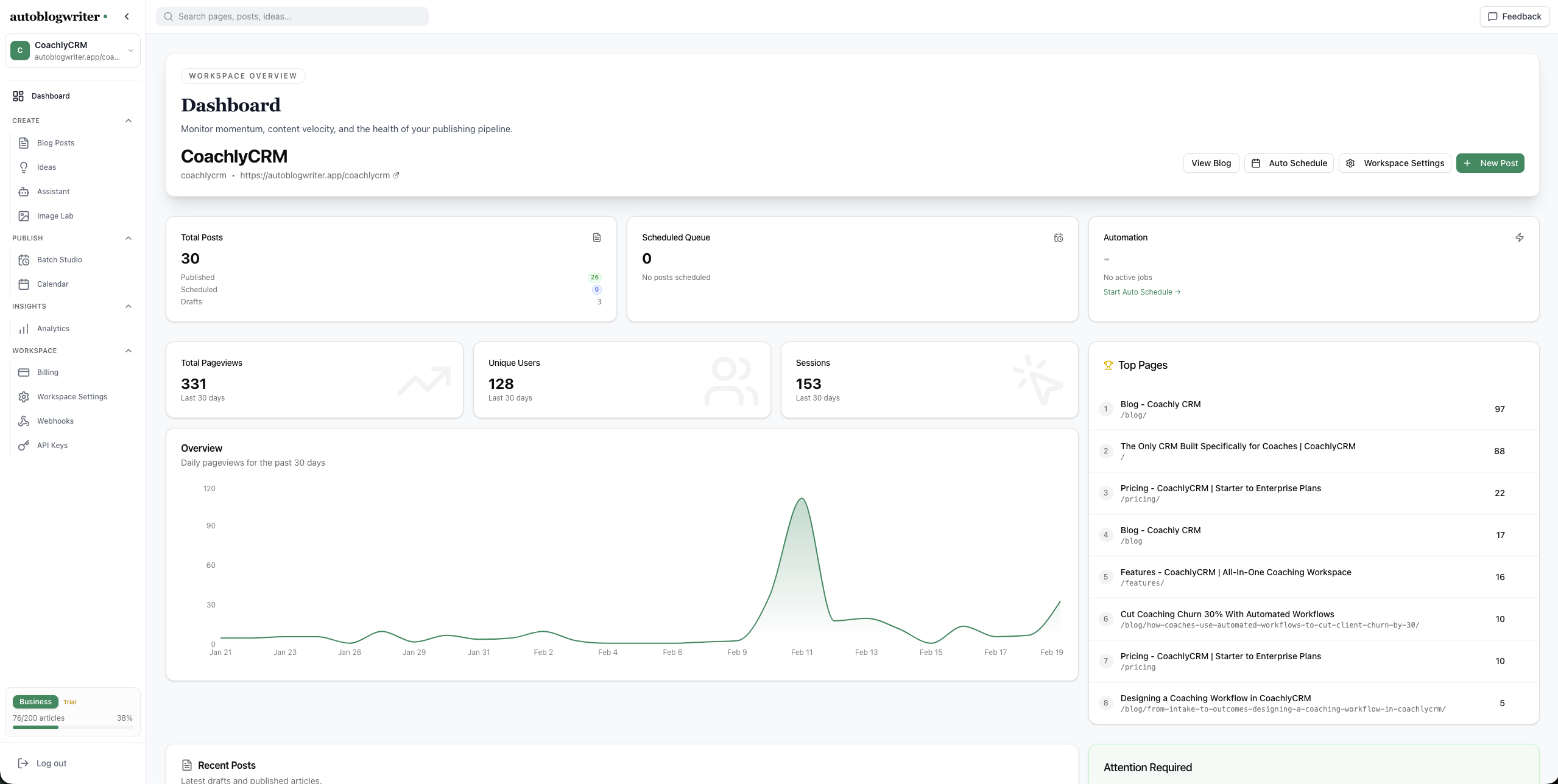Focus the search pages, posts, ideas field

(292, 16)
